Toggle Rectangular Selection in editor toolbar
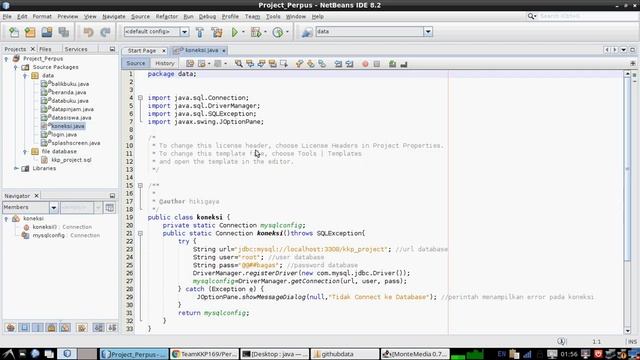Viewport: 640px width, 360px height. [284, 64]
